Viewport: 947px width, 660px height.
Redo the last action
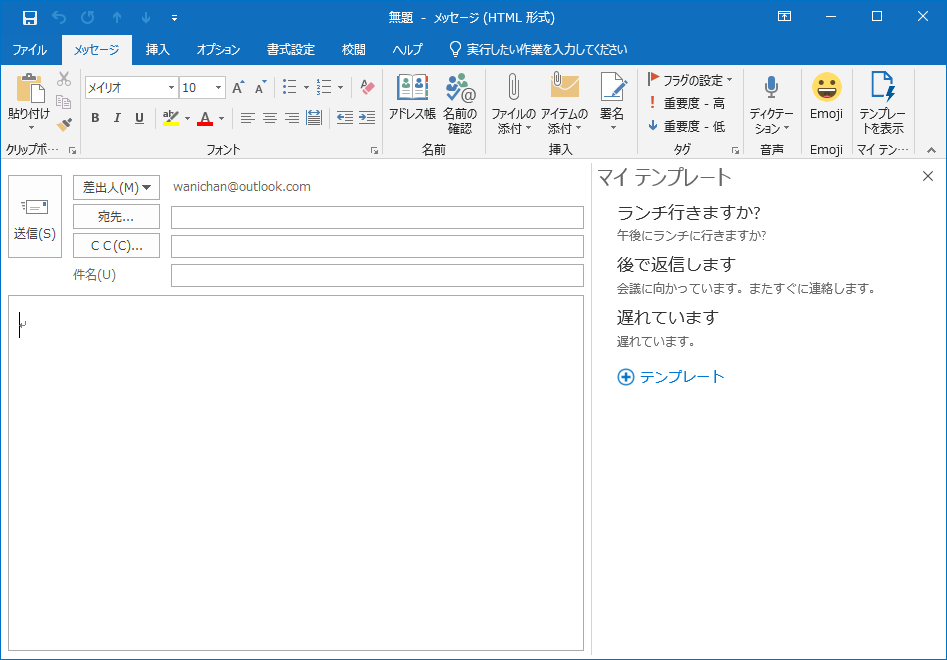click(88, 18)
